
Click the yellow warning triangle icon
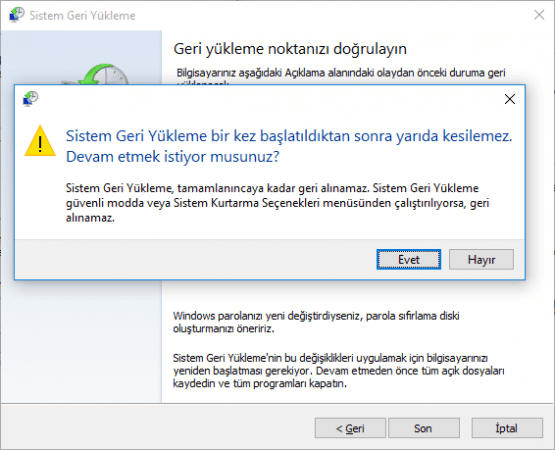(x=40, y=141)
